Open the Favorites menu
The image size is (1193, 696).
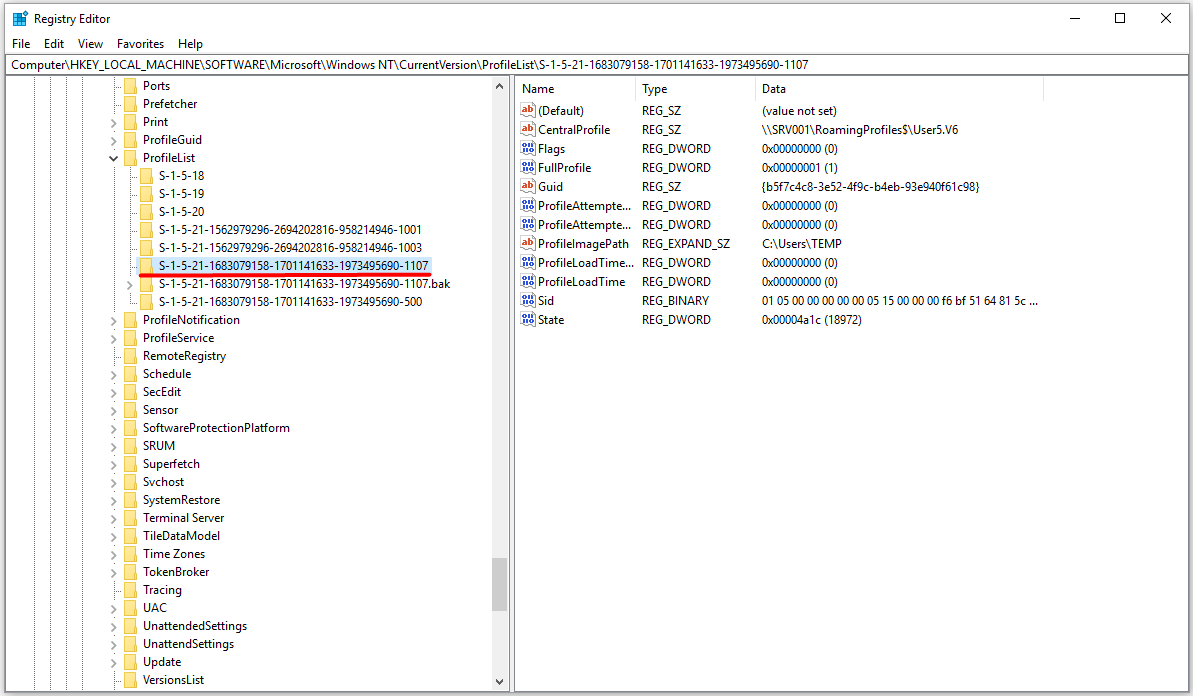pos(141,43)
